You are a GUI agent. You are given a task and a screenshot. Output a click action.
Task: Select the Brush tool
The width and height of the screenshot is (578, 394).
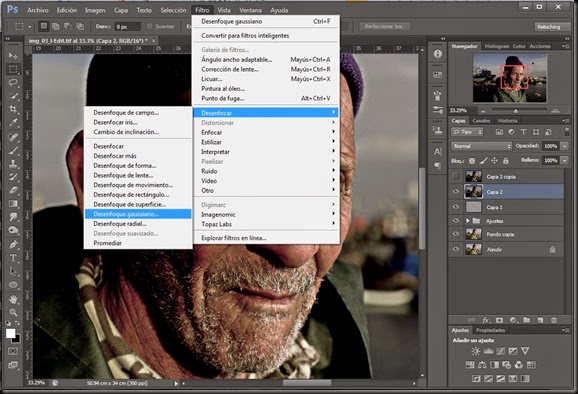[13, 150]
